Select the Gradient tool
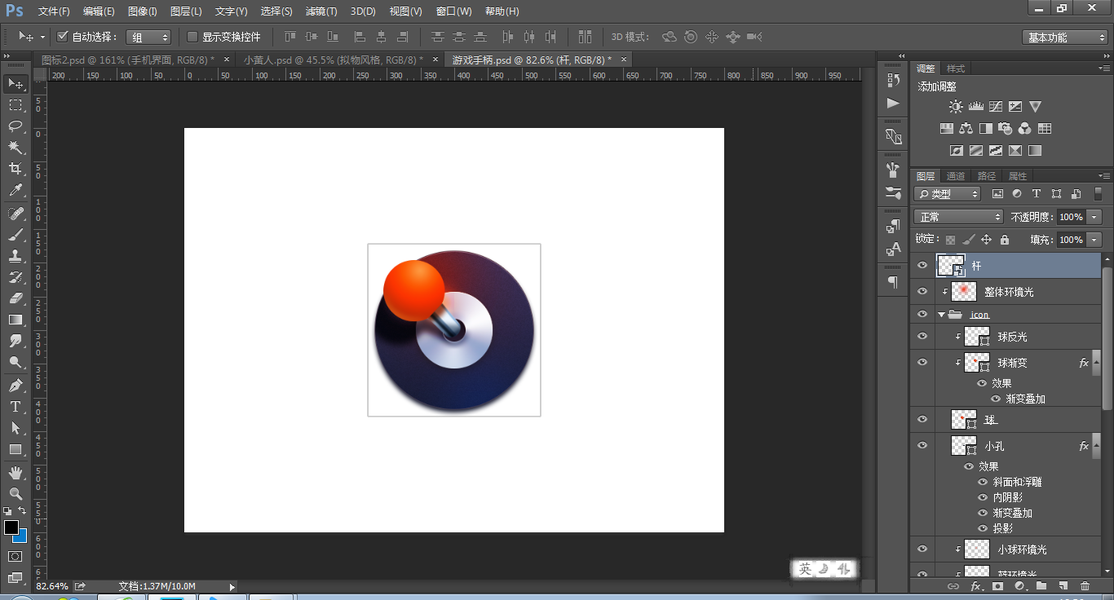 pyautogui.click(x=15, y=320)
